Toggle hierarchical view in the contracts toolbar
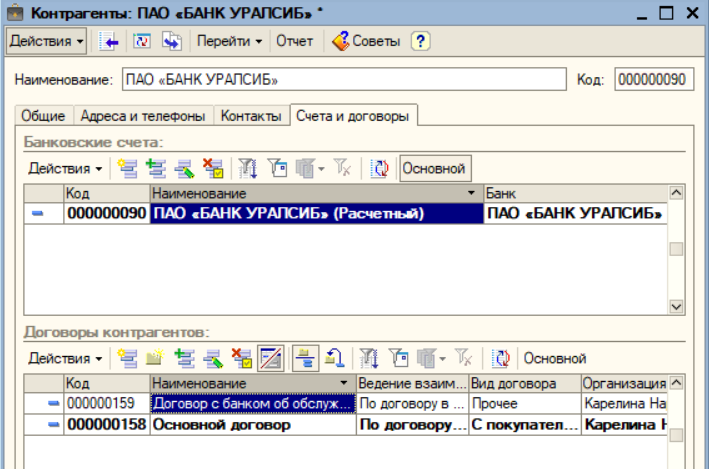Screen dimensions: 709x469 click(270, 358)
